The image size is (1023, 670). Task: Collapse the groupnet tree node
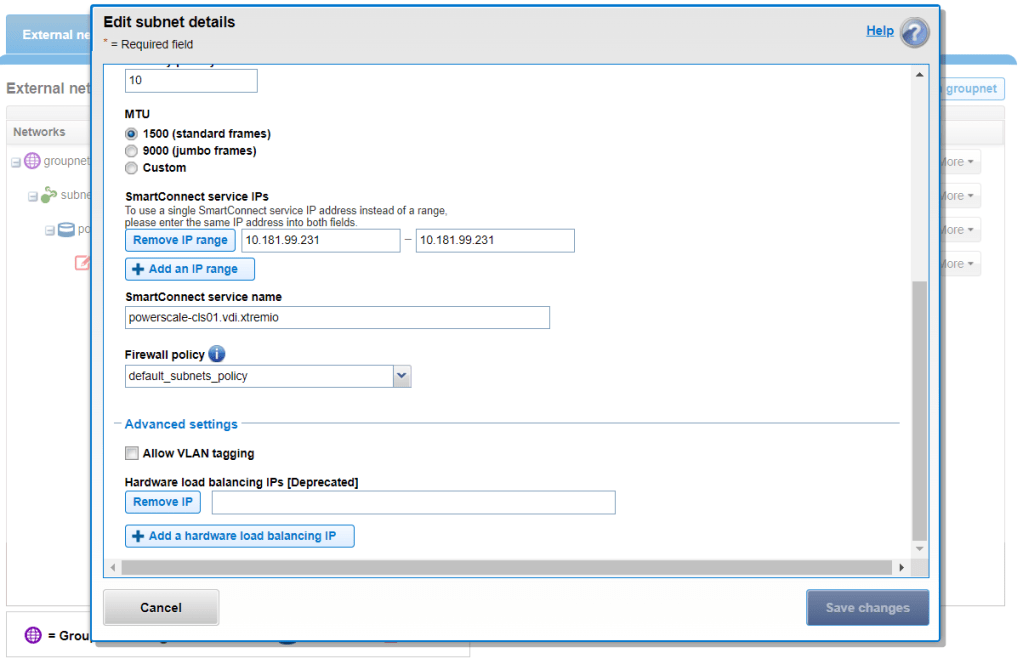tap(16, 162)
